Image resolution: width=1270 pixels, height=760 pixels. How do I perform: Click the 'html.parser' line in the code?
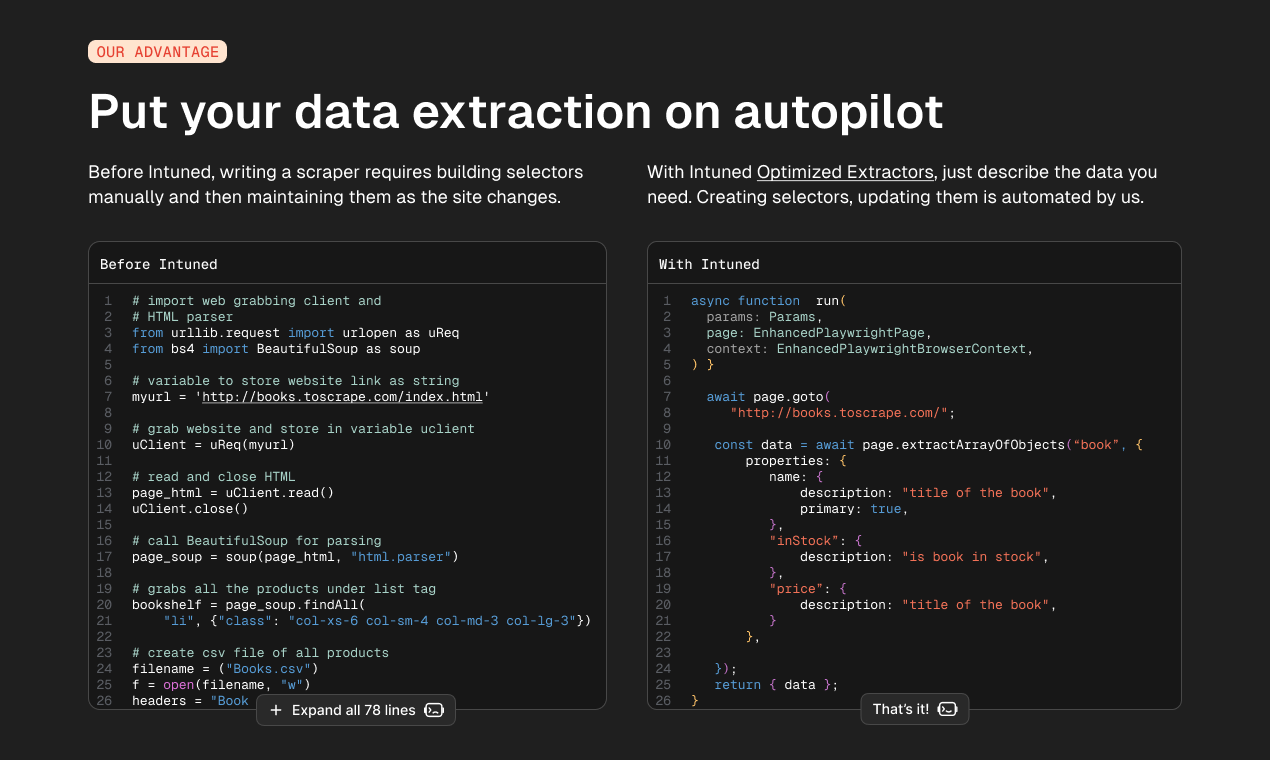click(x=295, y=557)
